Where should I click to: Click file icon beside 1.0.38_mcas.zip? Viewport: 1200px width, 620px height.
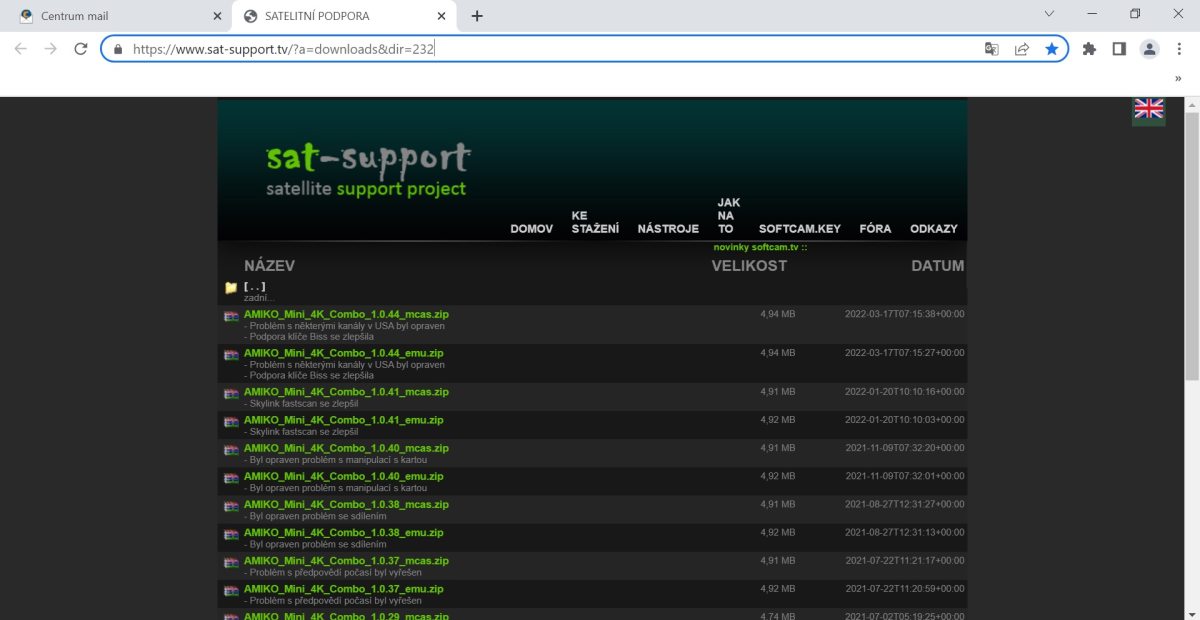[x=231, y=505]
